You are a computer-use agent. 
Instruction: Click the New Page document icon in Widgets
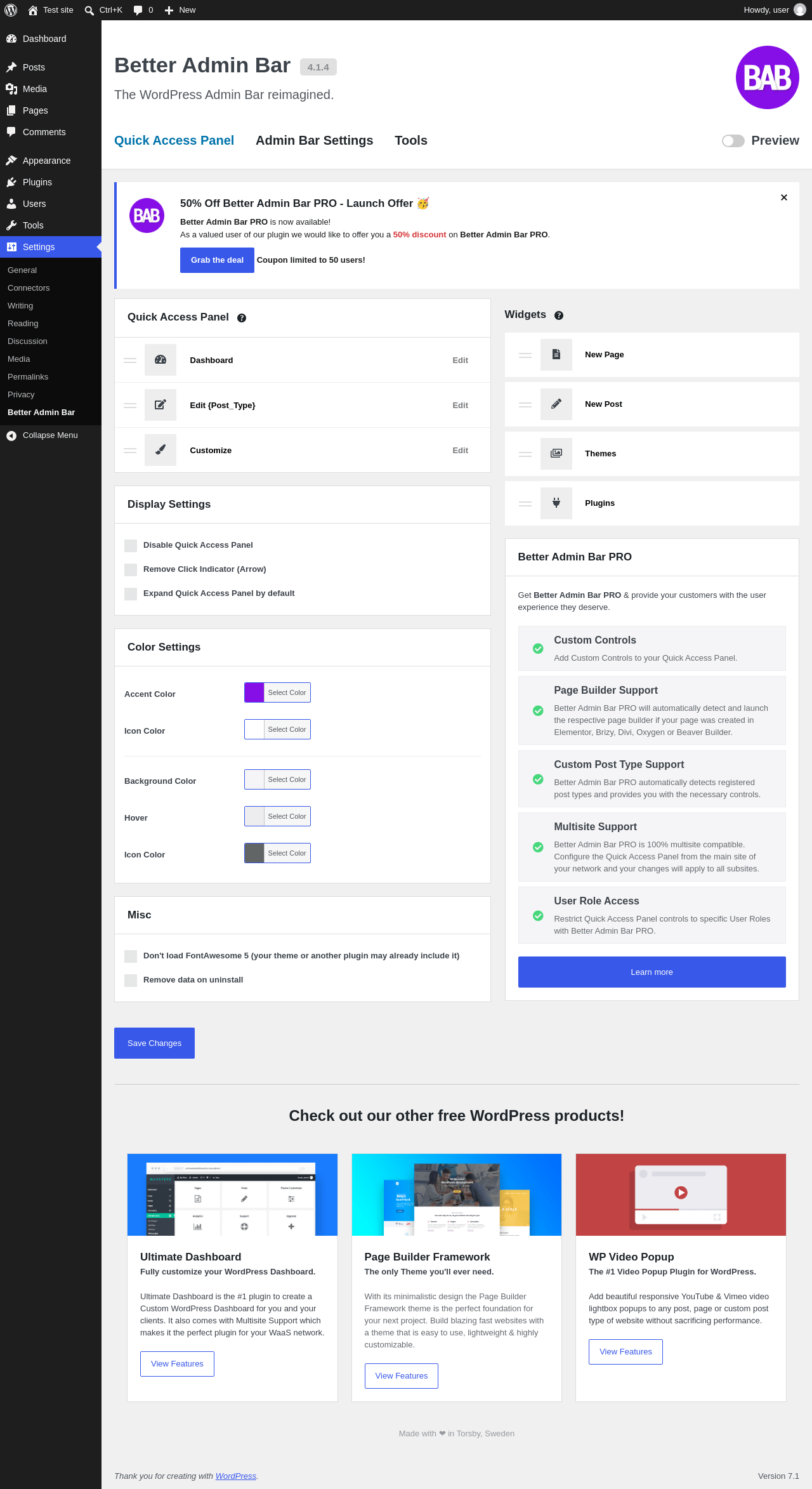(x=556, y=354)
